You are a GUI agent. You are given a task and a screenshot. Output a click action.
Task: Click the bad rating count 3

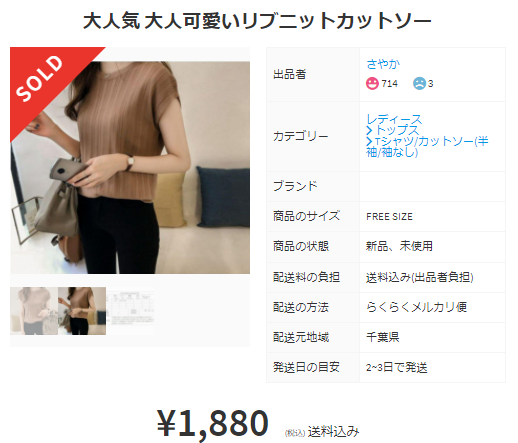click(x=430, y=84)
